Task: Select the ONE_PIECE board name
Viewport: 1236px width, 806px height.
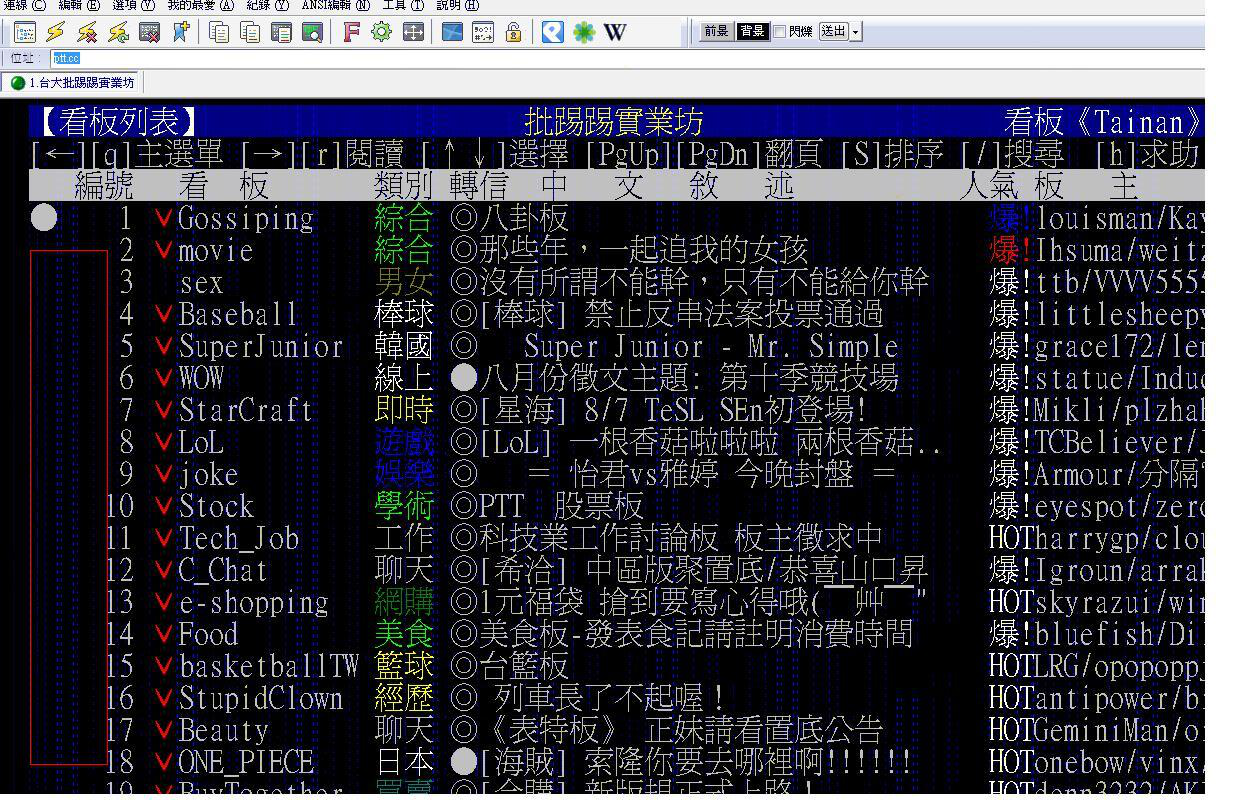Action: coord(246,763)
